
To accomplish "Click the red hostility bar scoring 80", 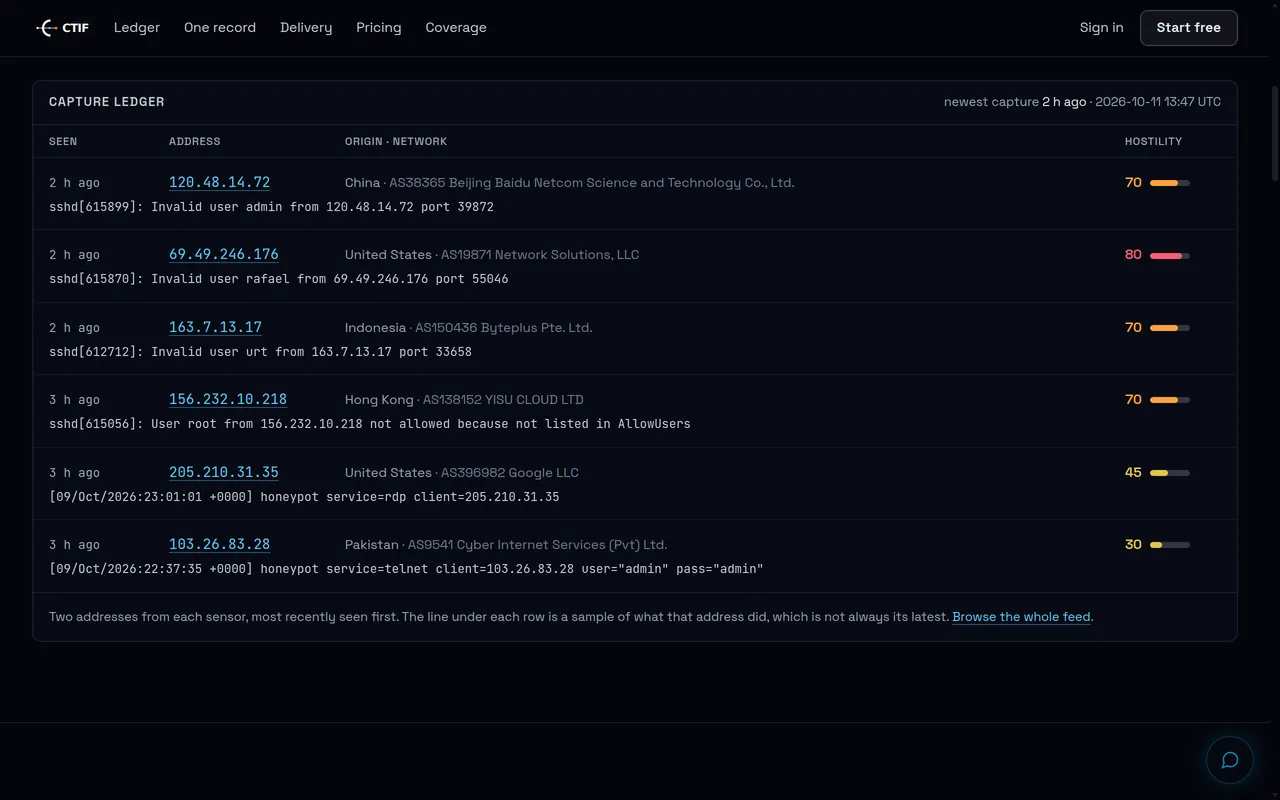I will pos(1170,255).
